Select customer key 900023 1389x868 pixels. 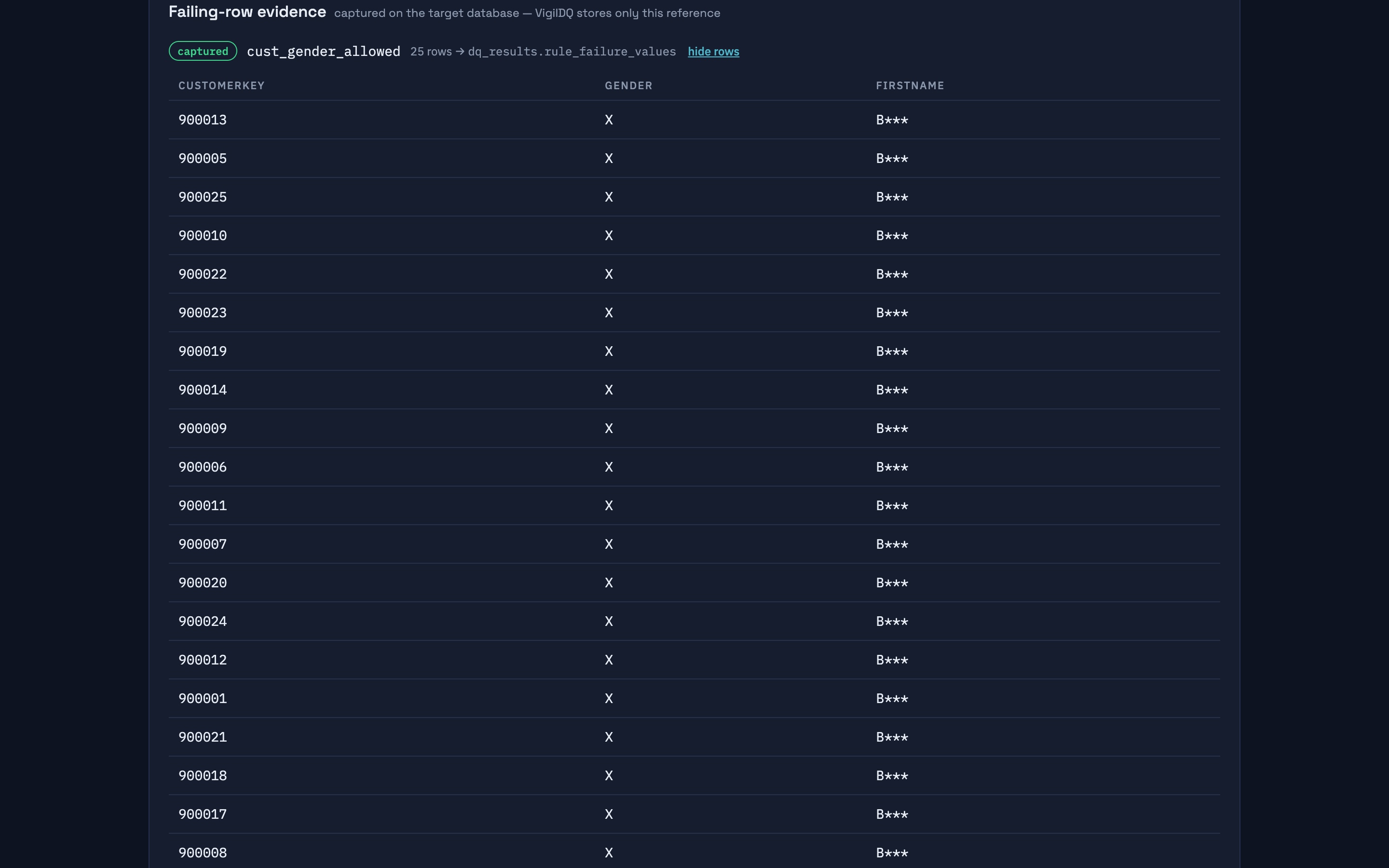203,313
